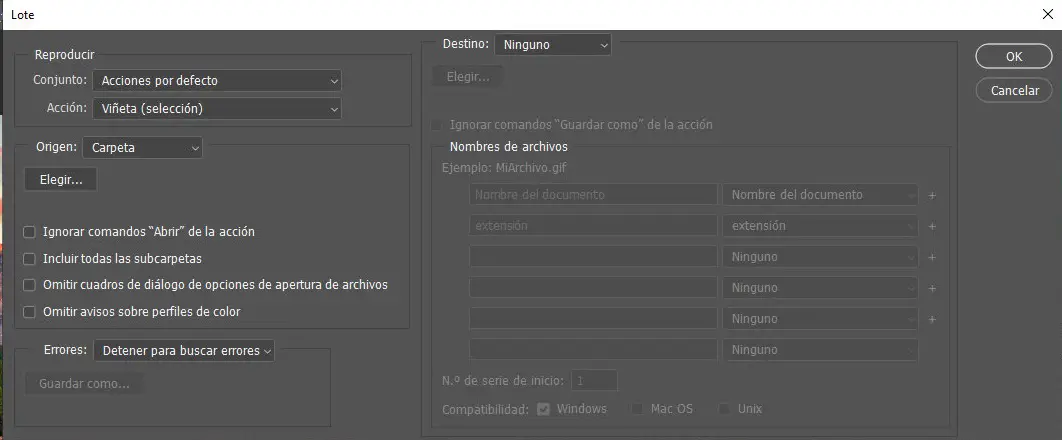Open the extensión dropdown
The height and width of the screenshot is (440, 1062).
820,226
